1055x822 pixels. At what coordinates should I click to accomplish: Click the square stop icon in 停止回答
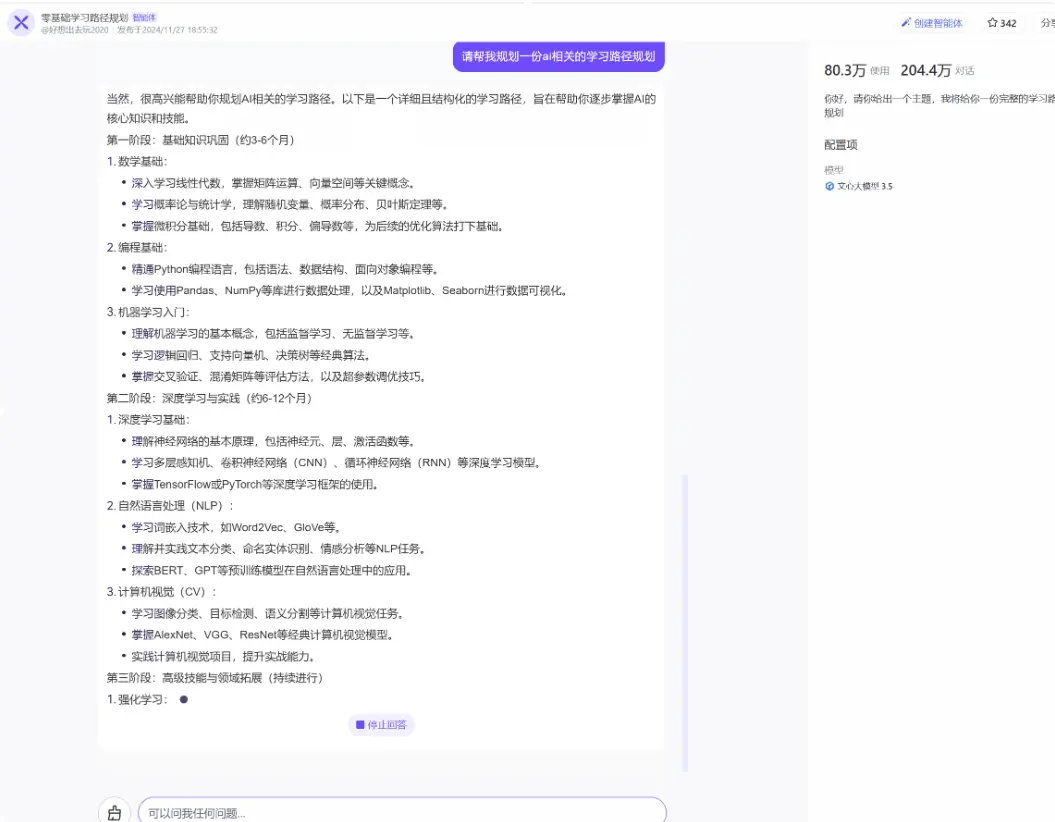[361, 724]
